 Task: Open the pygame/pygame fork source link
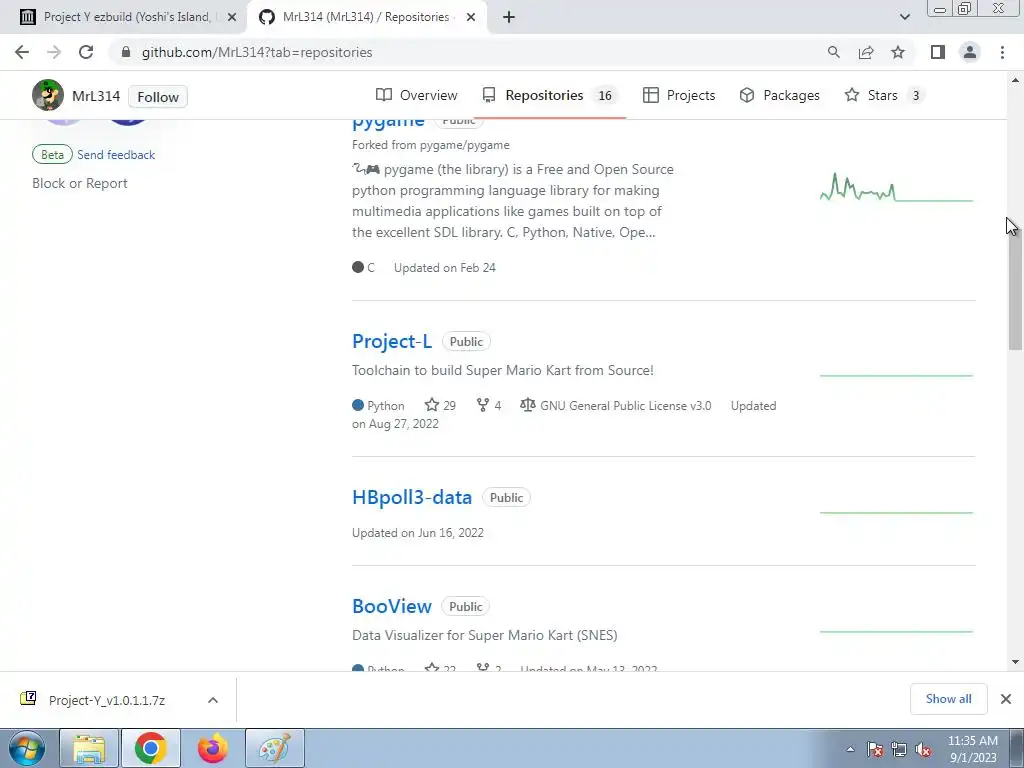[465, 145]
